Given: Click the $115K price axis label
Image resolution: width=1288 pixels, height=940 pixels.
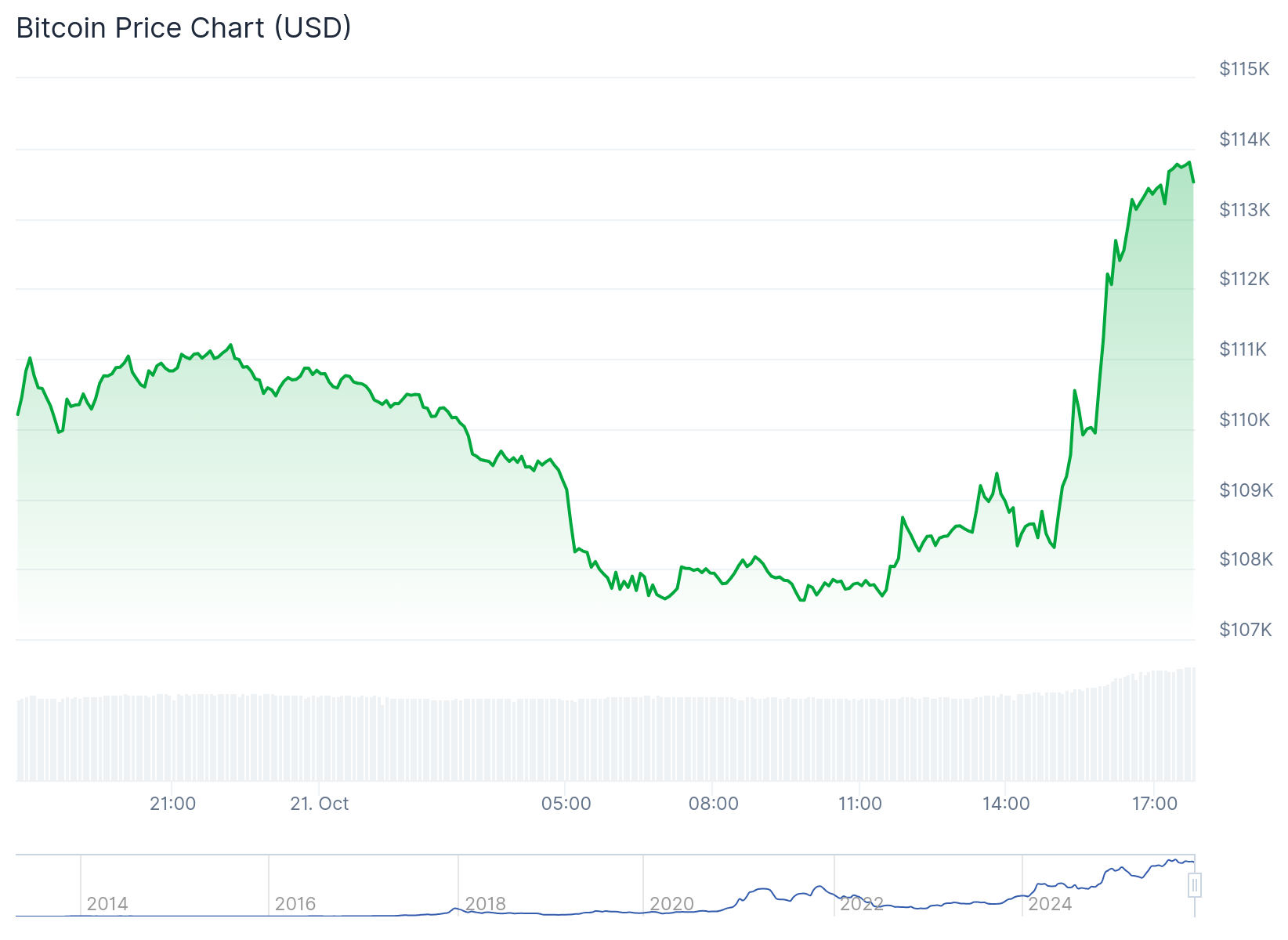Looking at the screenshot, I should coord(1244,69).
